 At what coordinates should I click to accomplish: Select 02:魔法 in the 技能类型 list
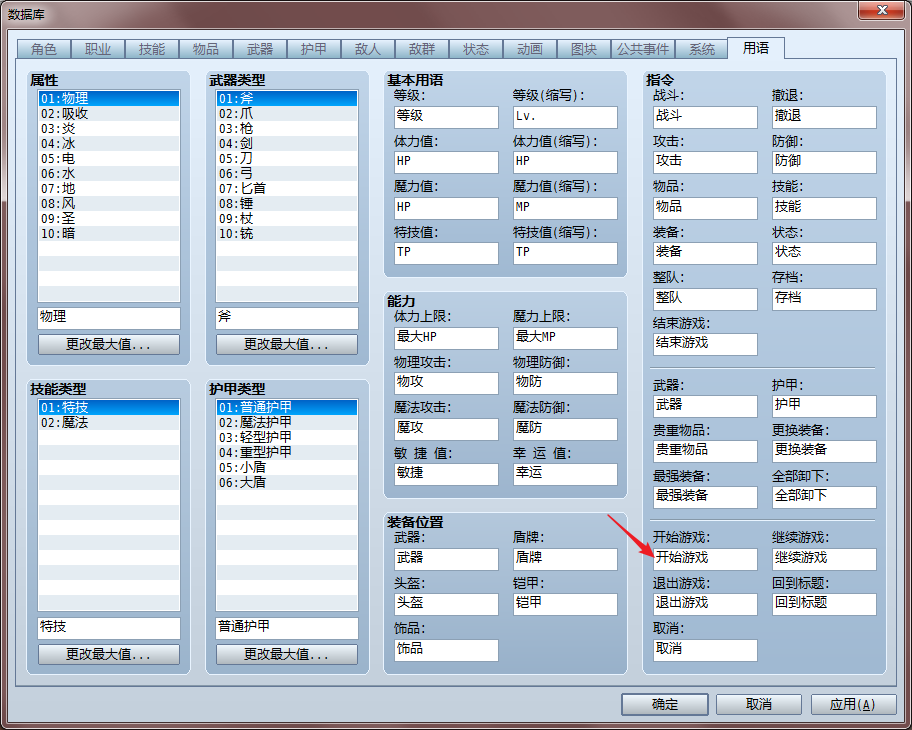109,422
